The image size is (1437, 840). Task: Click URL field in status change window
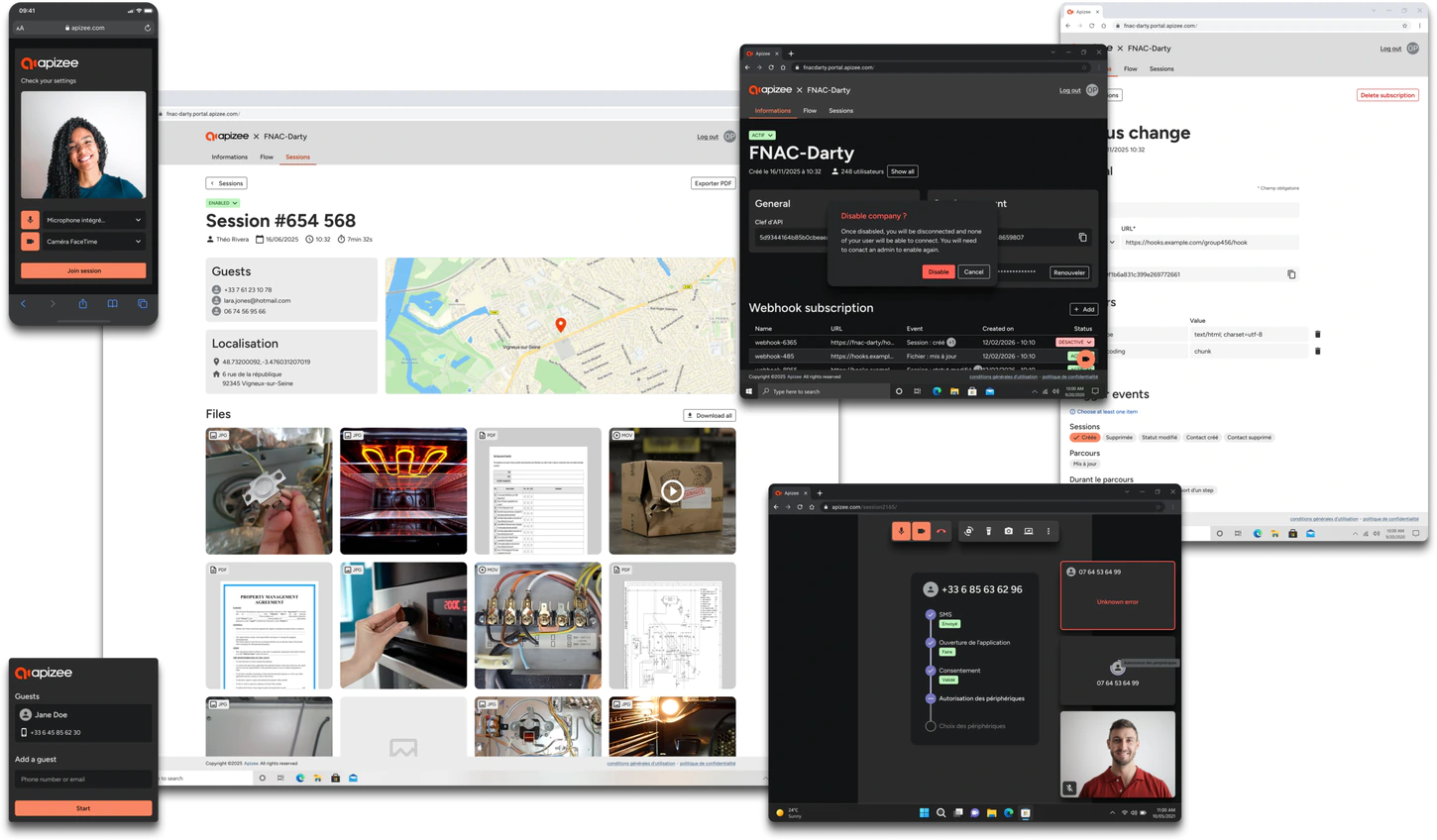click(1210, 243)
